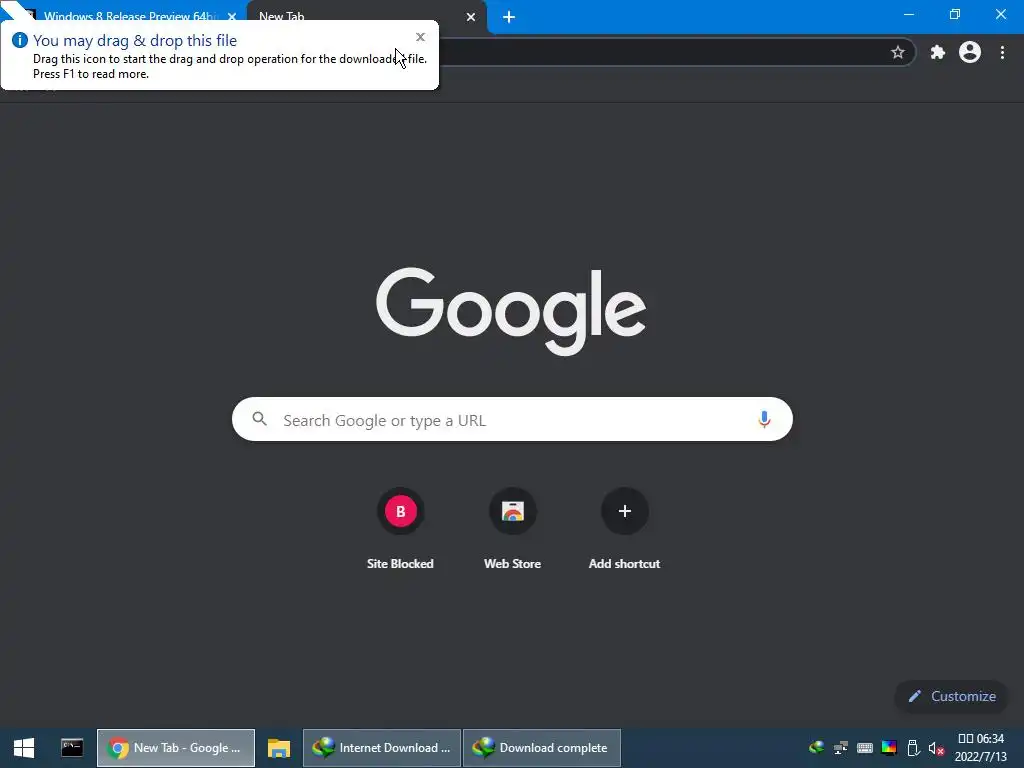Image resolution: width=1024 pixels, height=768 pixels.
Task: Click the colorful display tray icon
Action: pos(889,748)
